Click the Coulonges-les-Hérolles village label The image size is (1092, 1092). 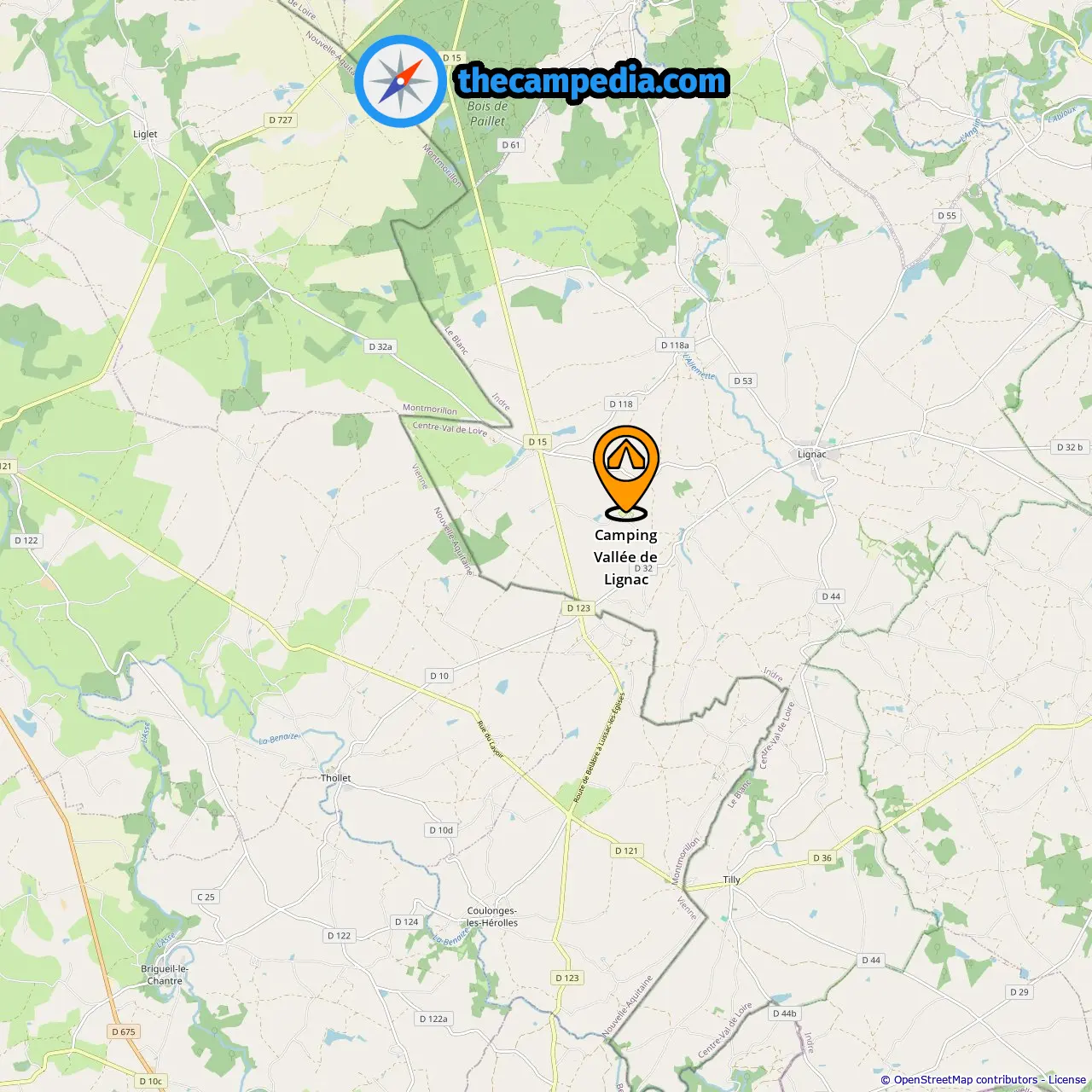pyautogui.click(x=492, y=917)
